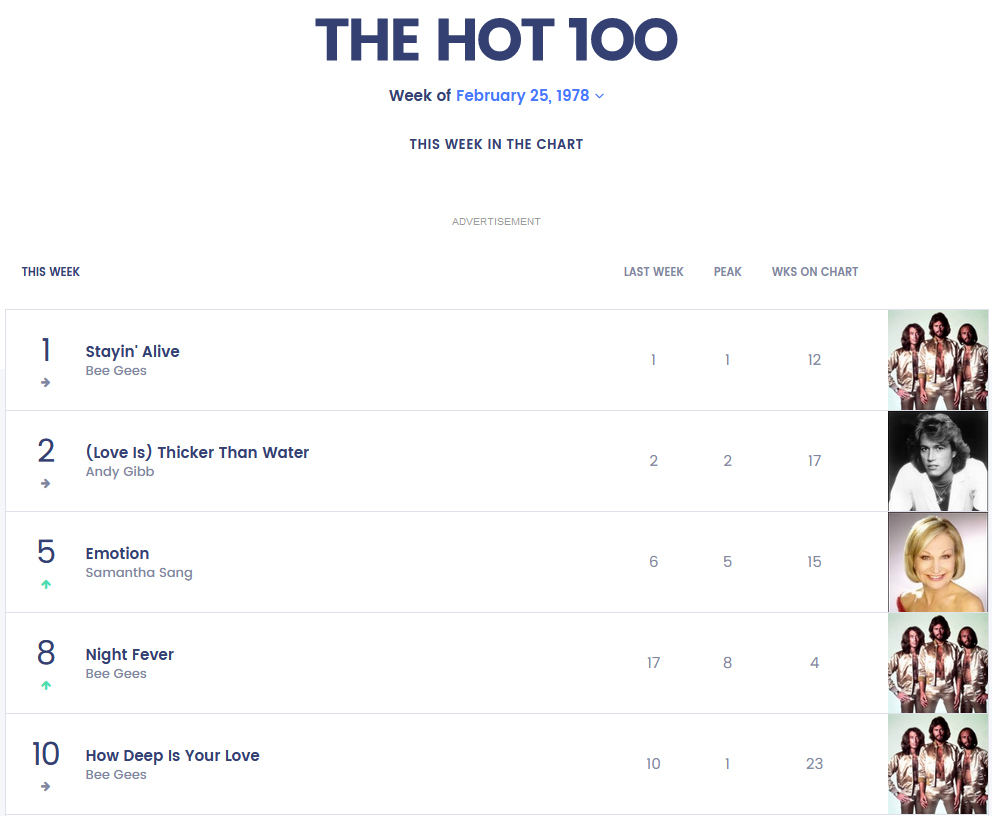Click Samantha Sang's portrait thumbnail
Screen dimensions: 992x820
[937, 562]
